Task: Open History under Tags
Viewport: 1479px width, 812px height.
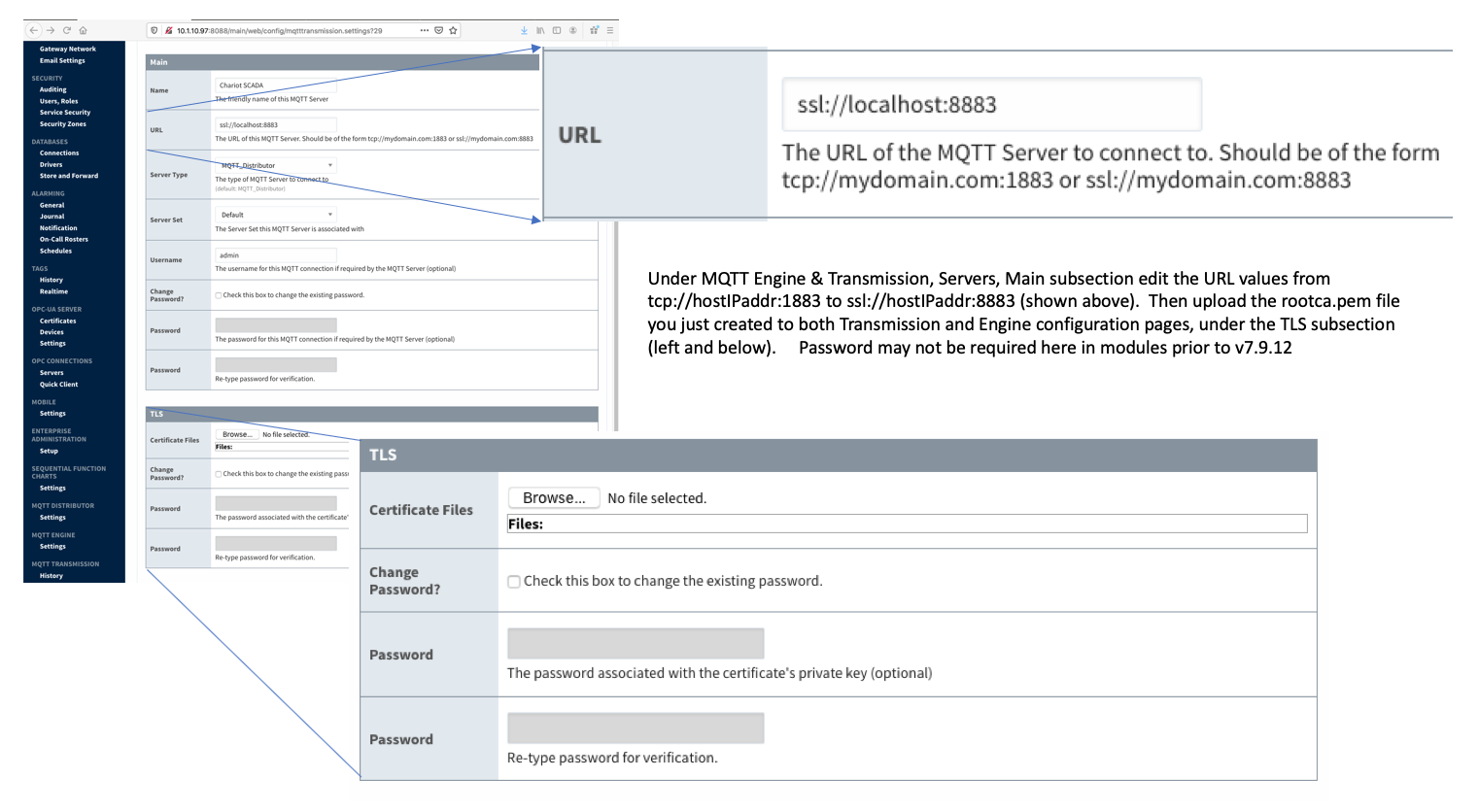Action: [52, 280]
